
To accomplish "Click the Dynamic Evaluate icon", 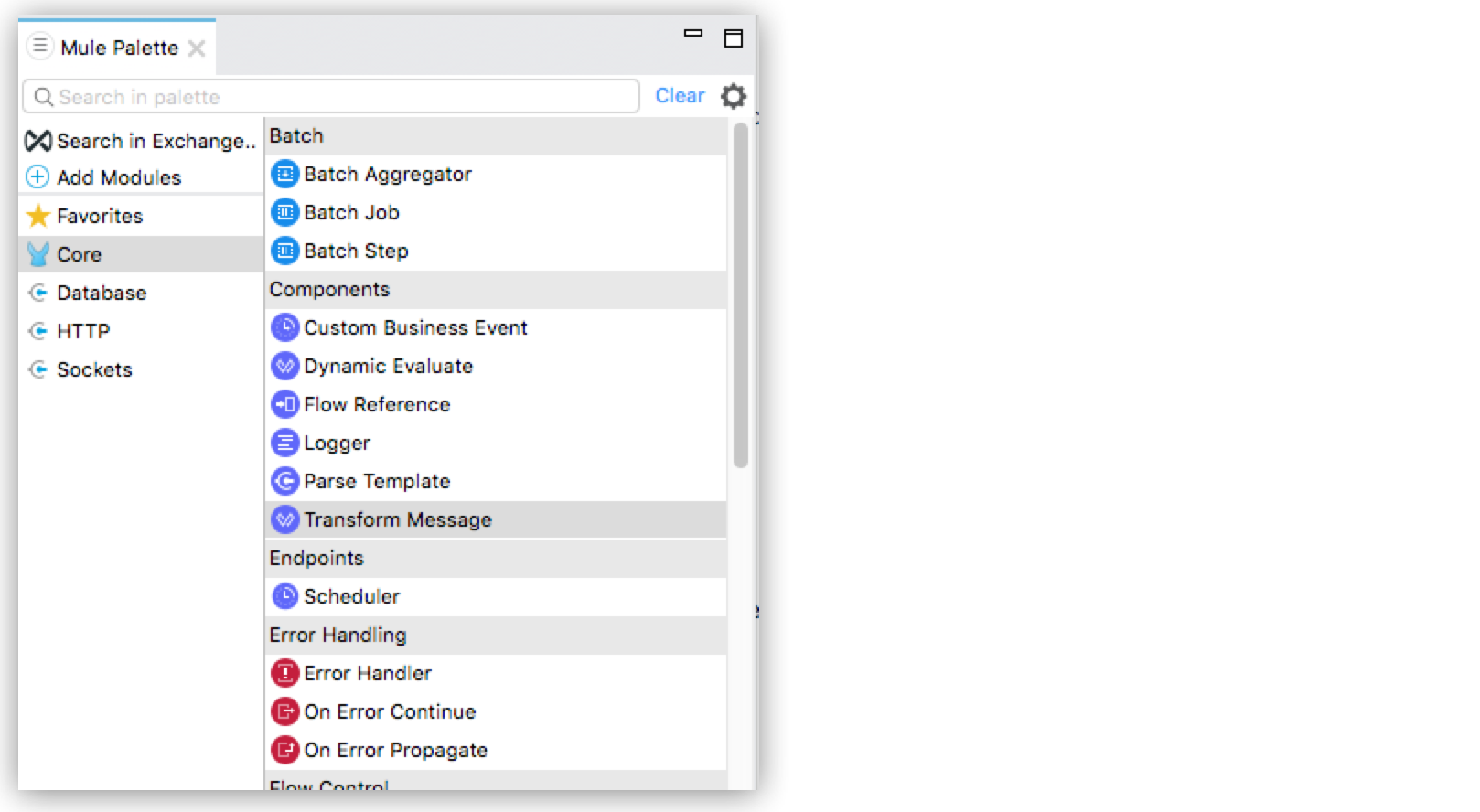I will tap(285, 366).
